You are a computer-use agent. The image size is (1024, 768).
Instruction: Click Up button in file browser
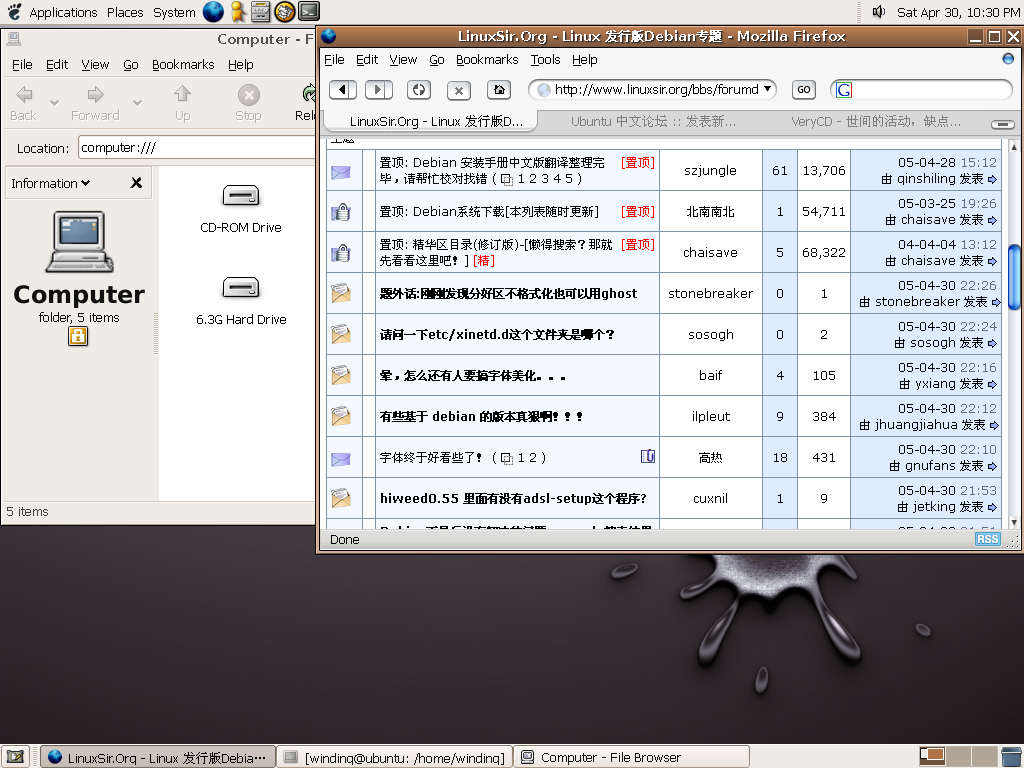(x=182, y=103)
